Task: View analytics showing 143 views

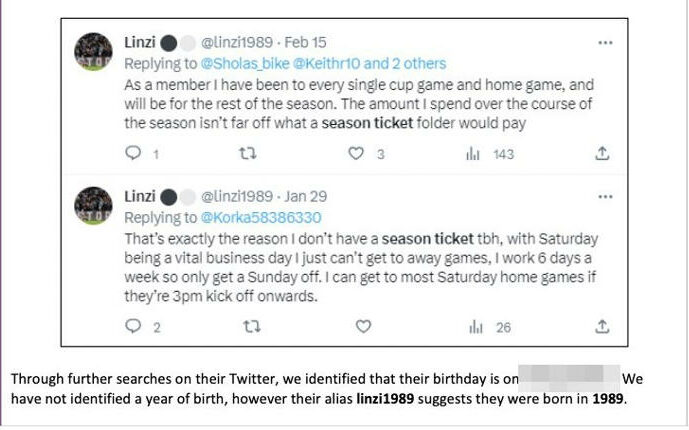Action: pos(474,154)
